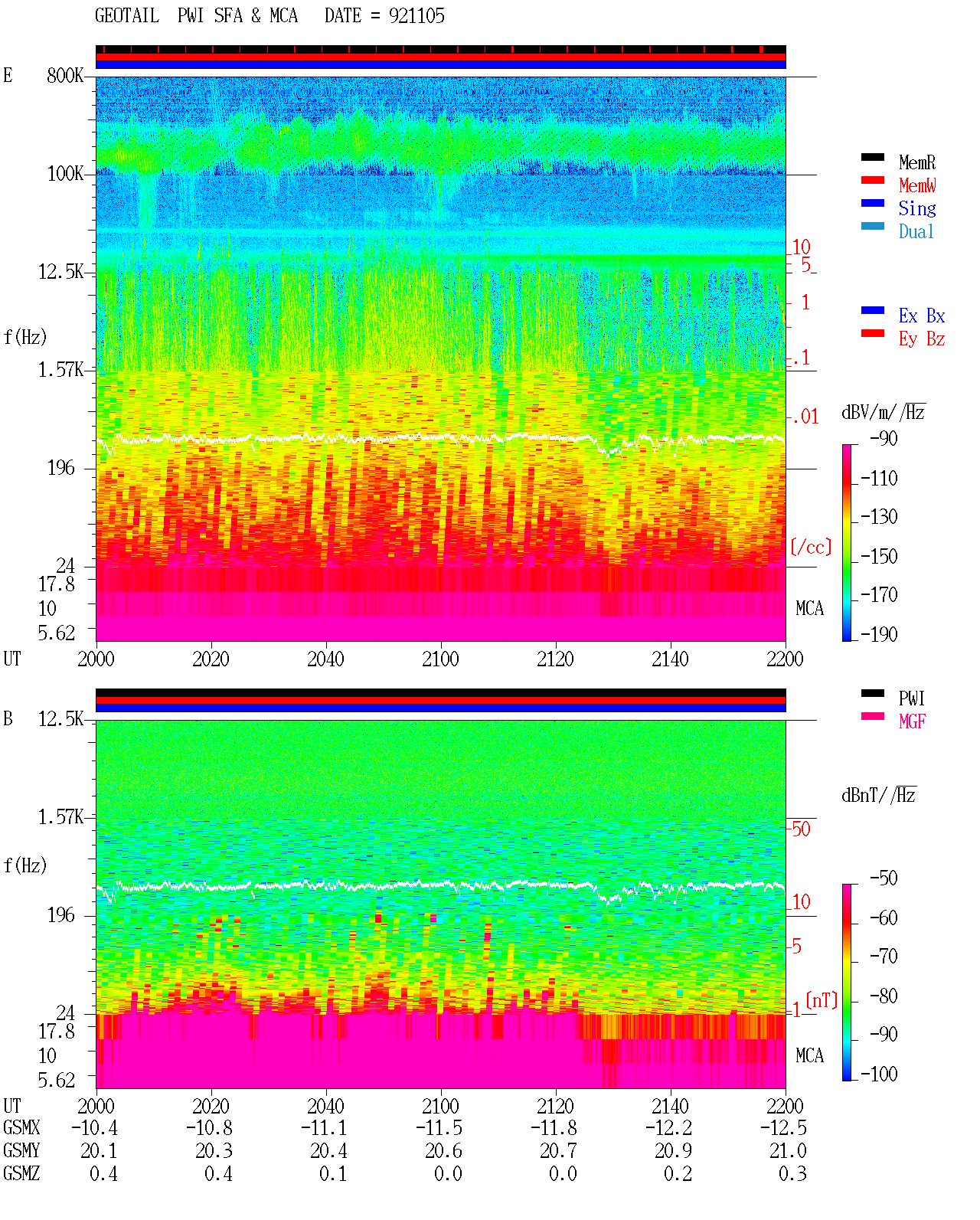Select the GSMY value "21.0"
The height and width of the screenshot is (1220, 980).
click(789, 1151)
